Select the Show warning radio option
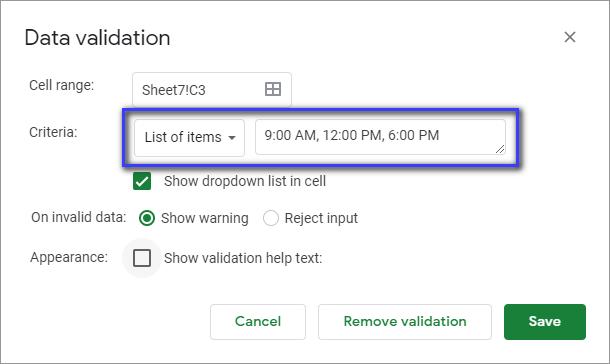Screen dimensions: 610x364 point(147,218)
